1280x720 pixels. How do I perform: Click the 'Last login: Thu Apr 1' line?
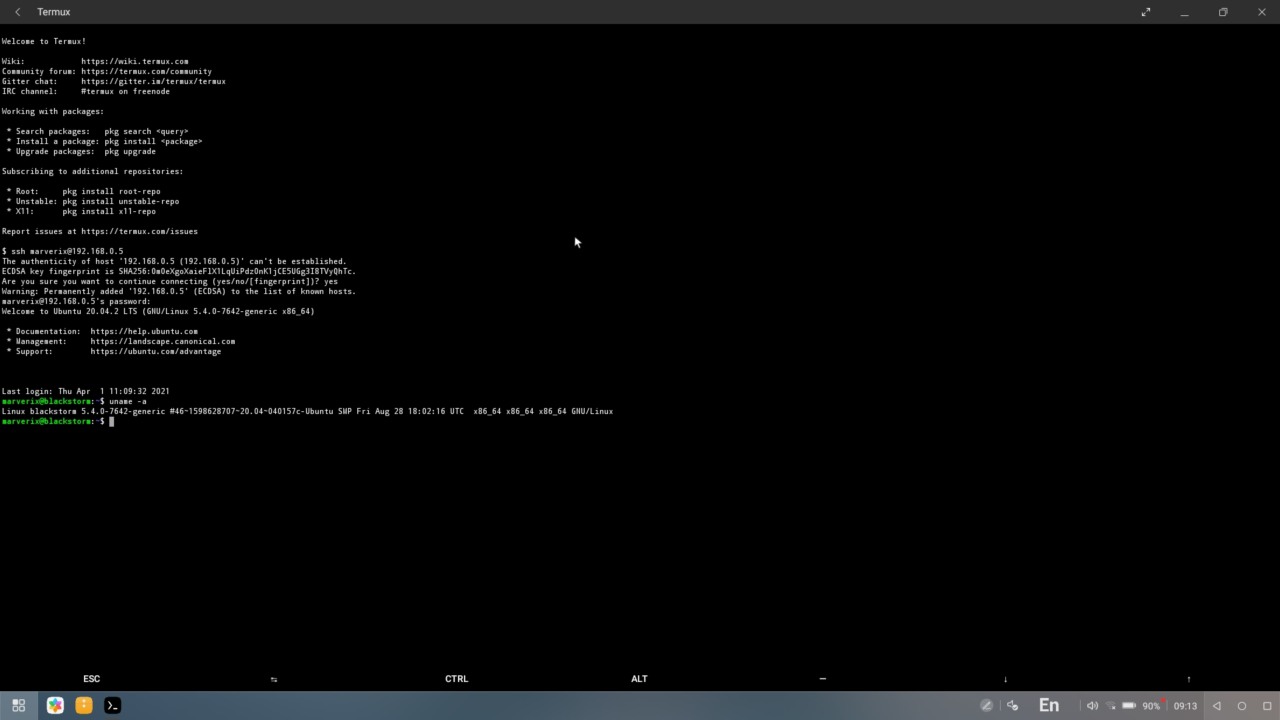click(x=85, y=391)
